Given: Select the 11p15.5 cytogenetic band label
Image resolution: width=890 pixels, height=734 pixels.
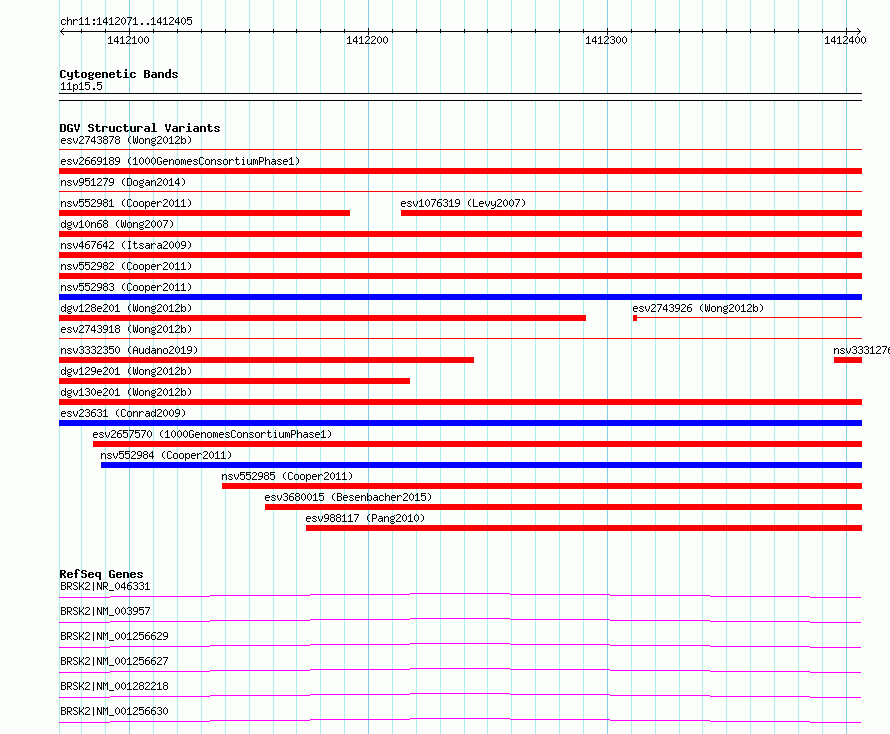Looking at the screenshot, I should click(81, 86).
